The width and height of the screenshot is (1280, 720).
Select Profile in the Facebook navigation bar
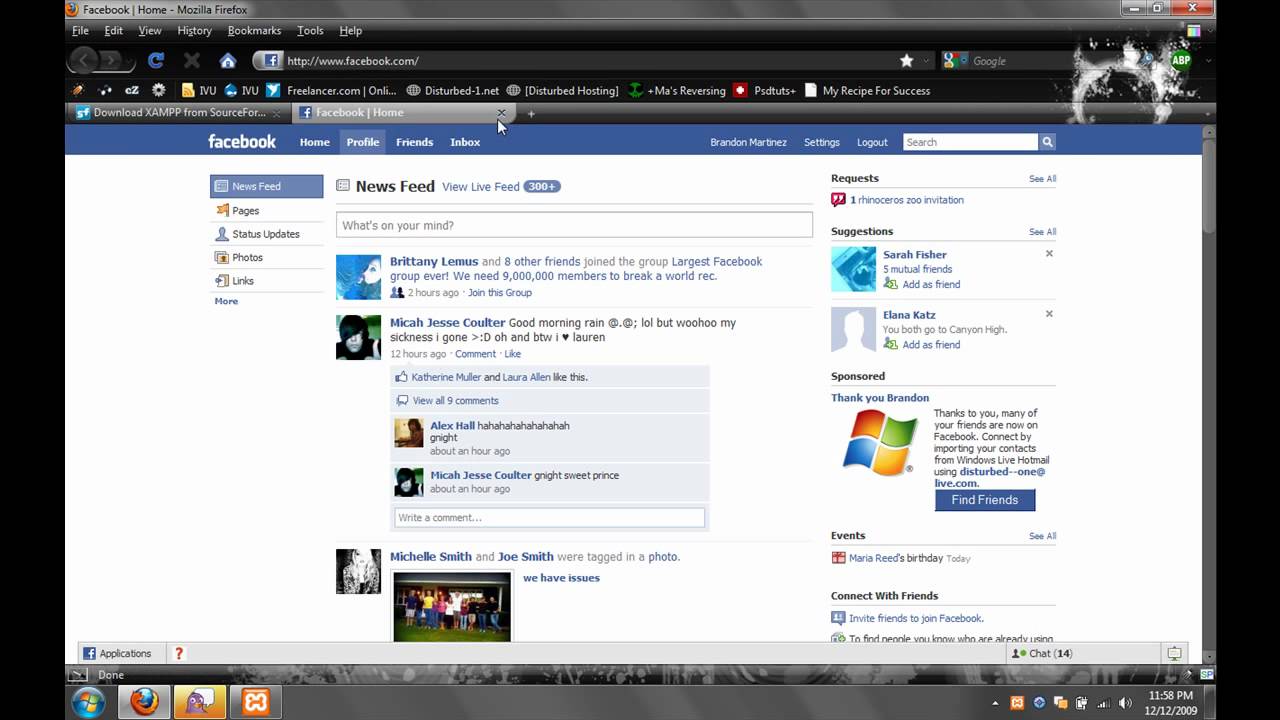click(x=363, y=142)
